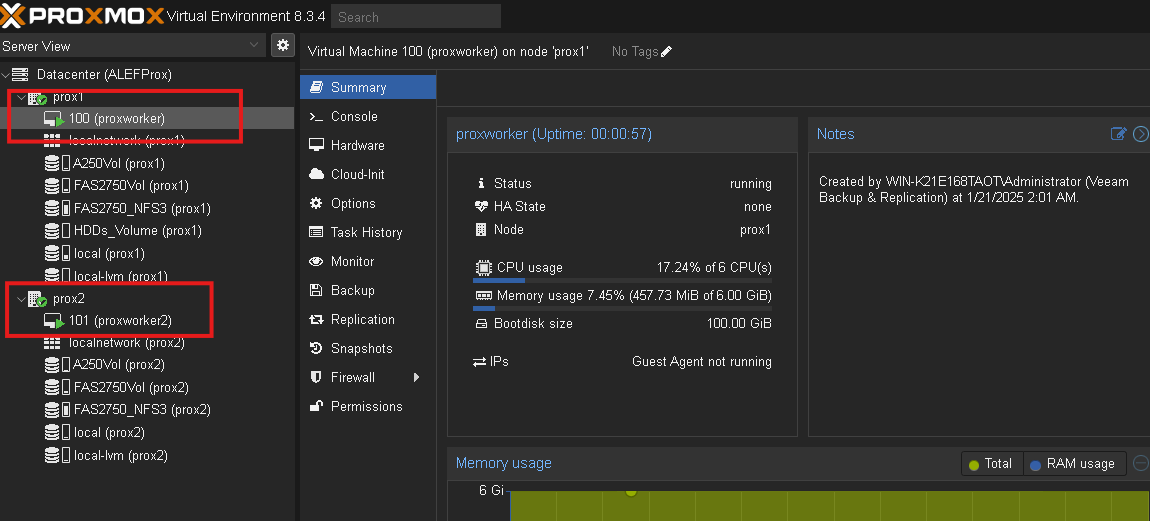Click the Memory usage chart data point
The height and width of the screenshot is (521, 1150).
tap(631, 491)
